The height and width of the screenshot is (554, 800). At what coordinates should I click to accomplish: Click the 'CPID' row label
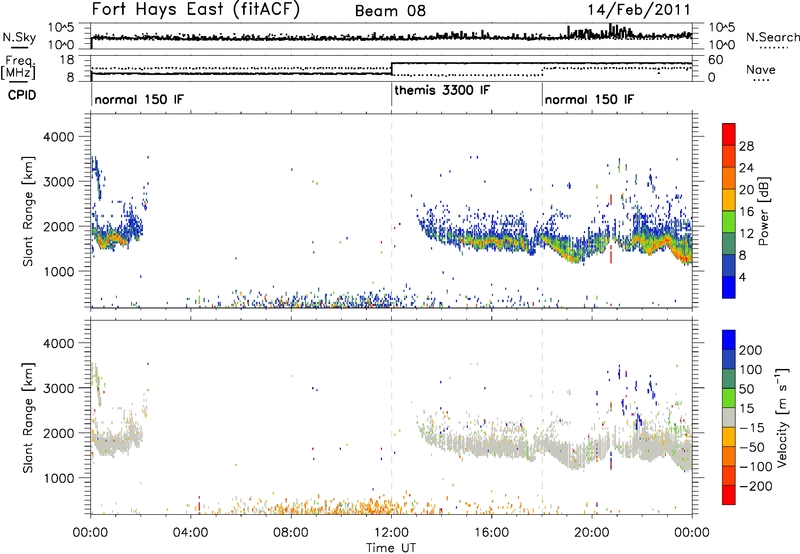[x=22, y=95]
